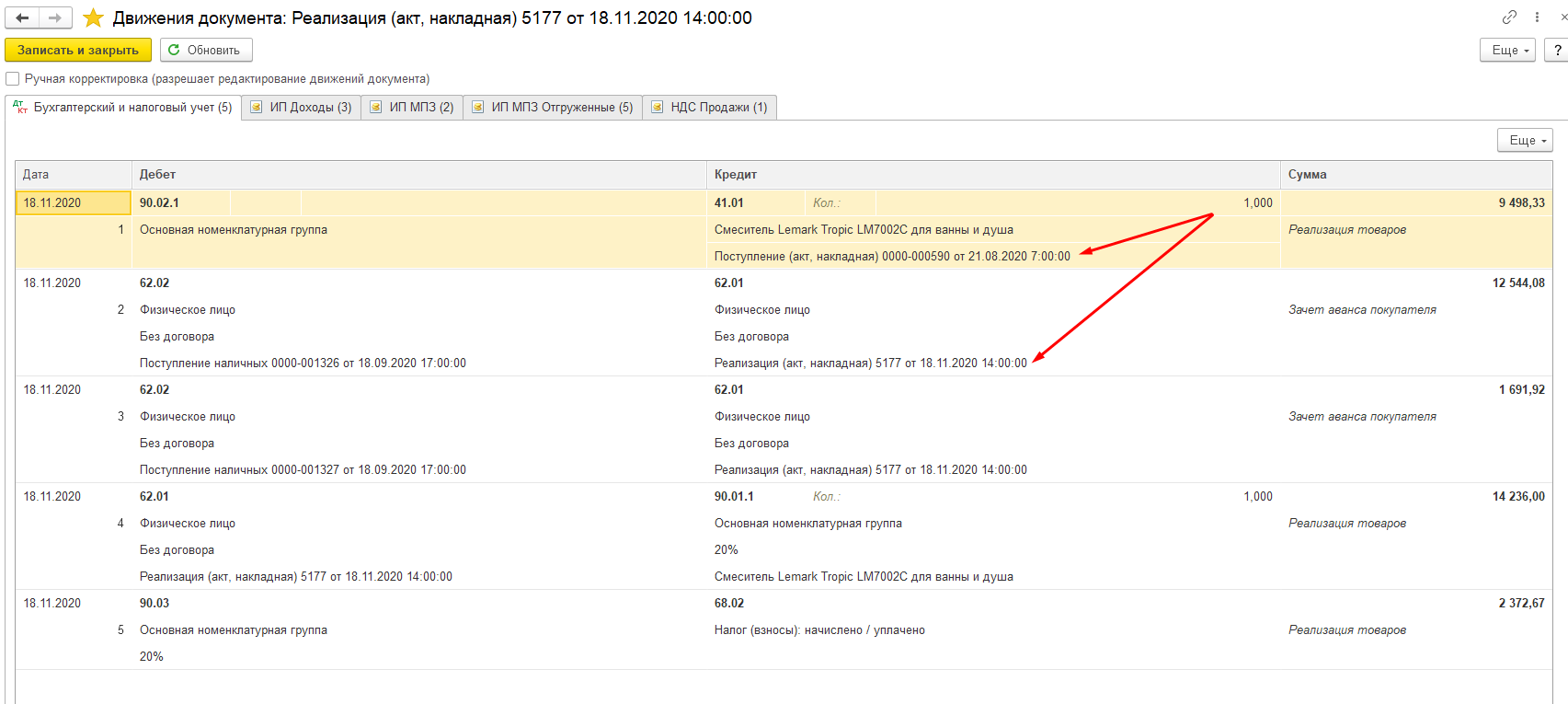Copy link using the chain icon
Image resolution: width=1568 pixels, height=704 pixels.
1509,17
